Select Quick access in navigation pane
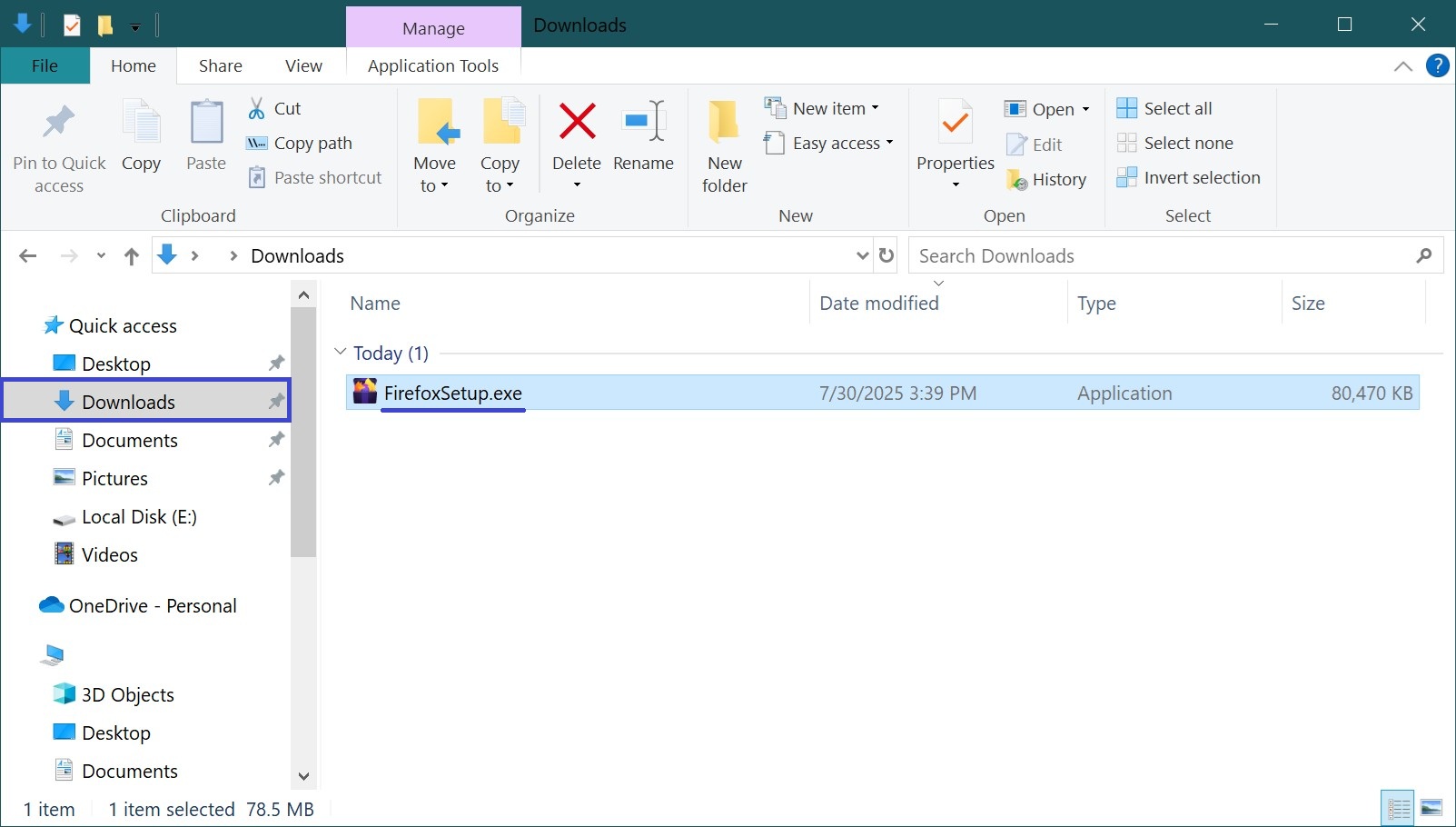Viewport: 1456px width, 827px height. [x=123, y=325]
